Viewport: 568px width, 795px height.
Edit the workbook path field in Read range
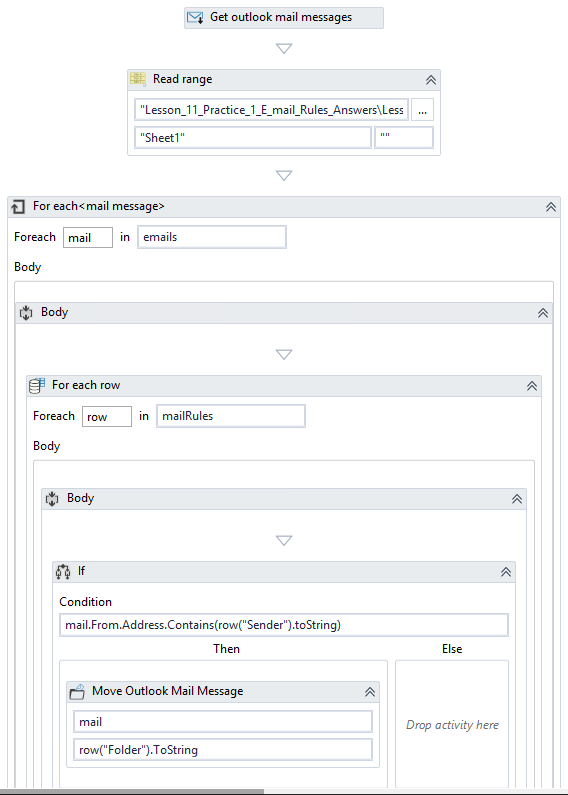tap(271, 110)
